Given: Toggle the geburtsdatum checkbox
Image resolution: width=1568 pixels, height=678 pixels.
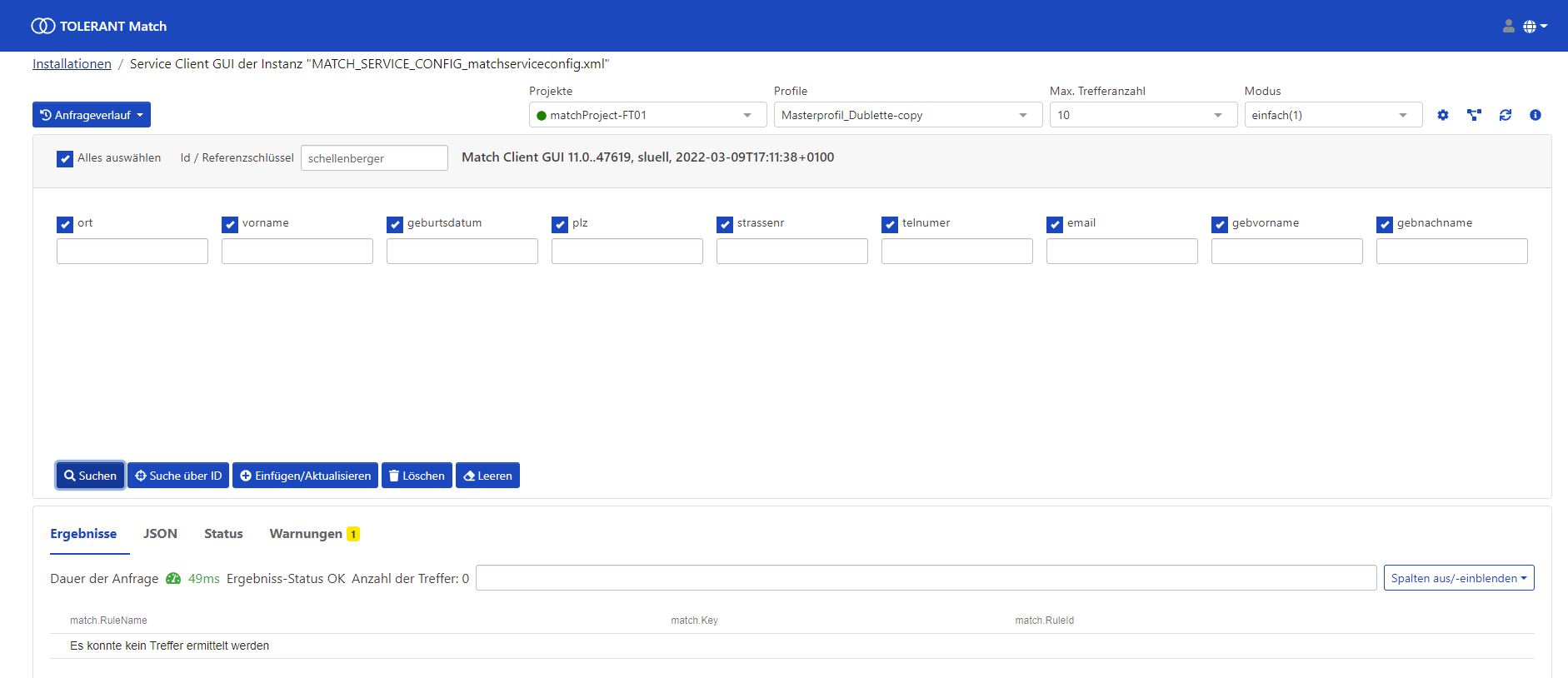Looking at the screenshot, I should pos(395,224).
